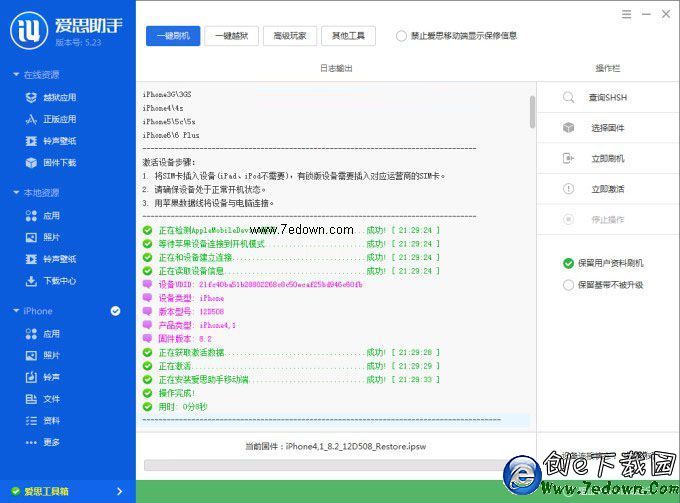Click 当前固件 iPhone4,1_8.2_12D508_Restore.ipsw text

pyautogui.click(x=336, y=446)
